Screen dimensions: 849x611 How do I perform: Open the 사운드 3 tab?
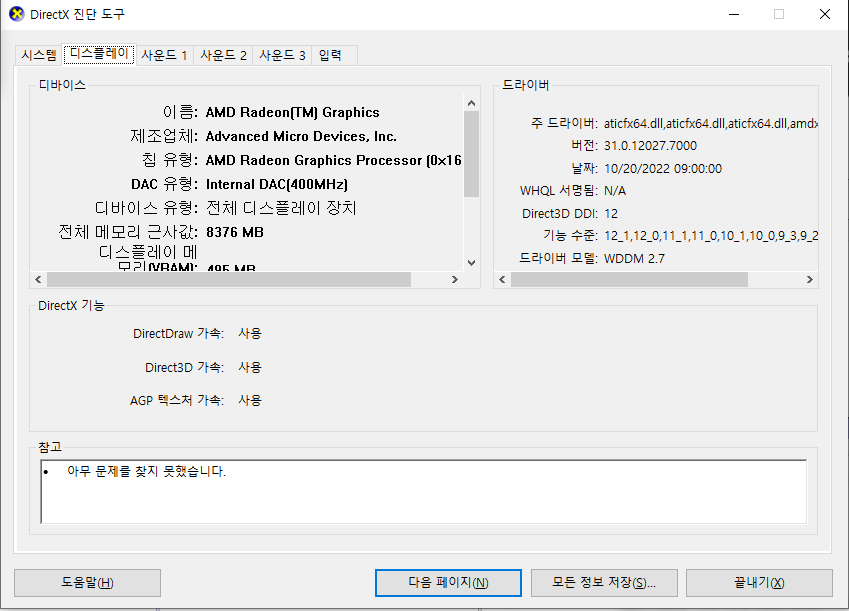pos(282,55)
